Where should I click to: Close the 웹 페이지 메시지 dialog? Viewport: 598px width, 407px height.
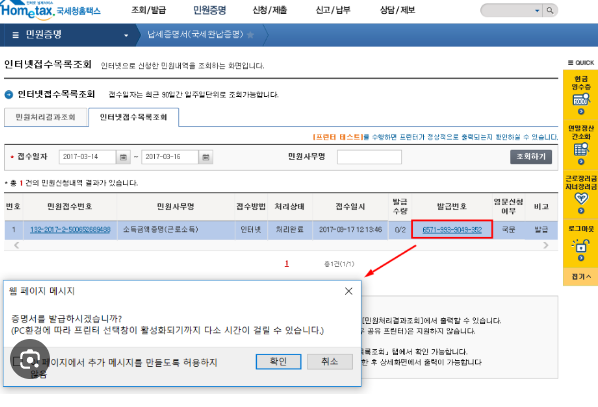click(348, 291)
